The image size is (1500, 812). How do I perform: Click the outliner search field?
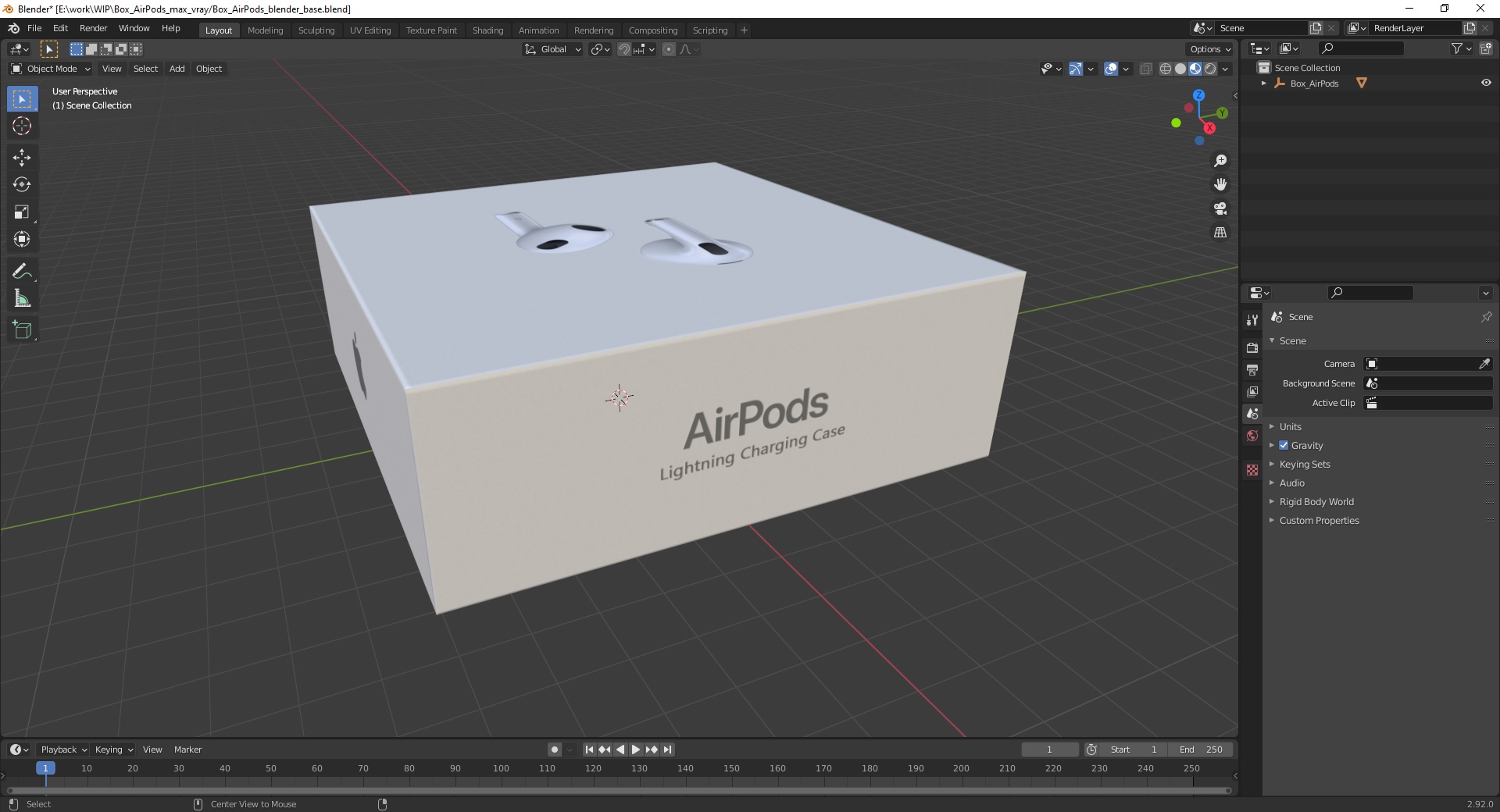point(1359,48)
